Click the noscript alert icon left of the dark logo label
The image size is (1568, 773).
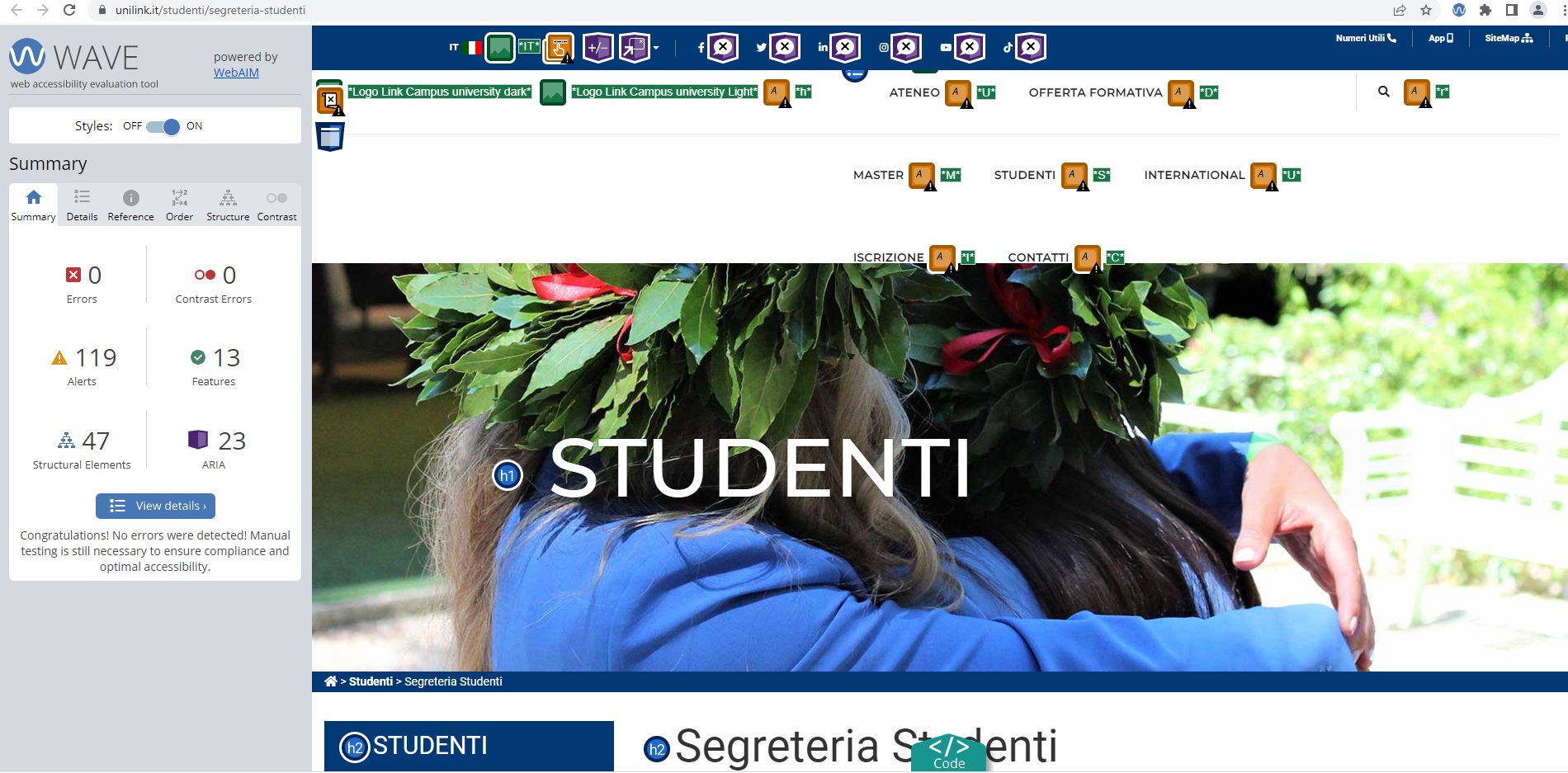point(331,101)
